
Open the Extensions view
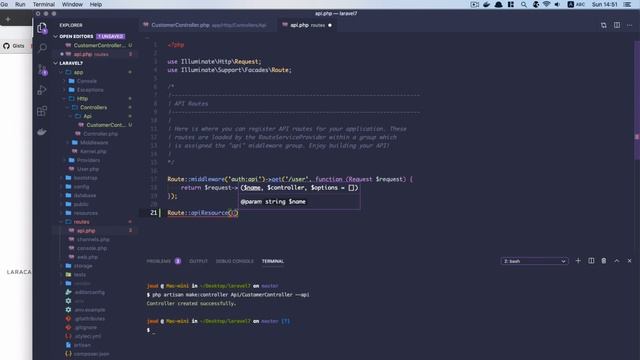tap(42, 111)
